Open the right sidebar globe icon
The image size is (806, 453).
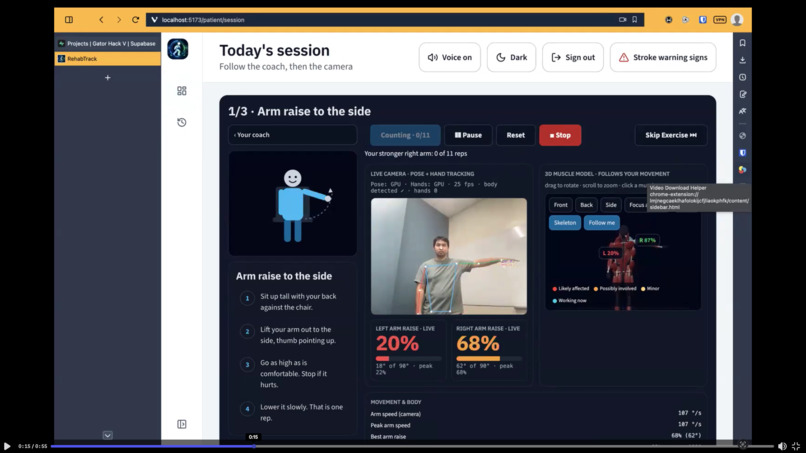pos(742,136)
